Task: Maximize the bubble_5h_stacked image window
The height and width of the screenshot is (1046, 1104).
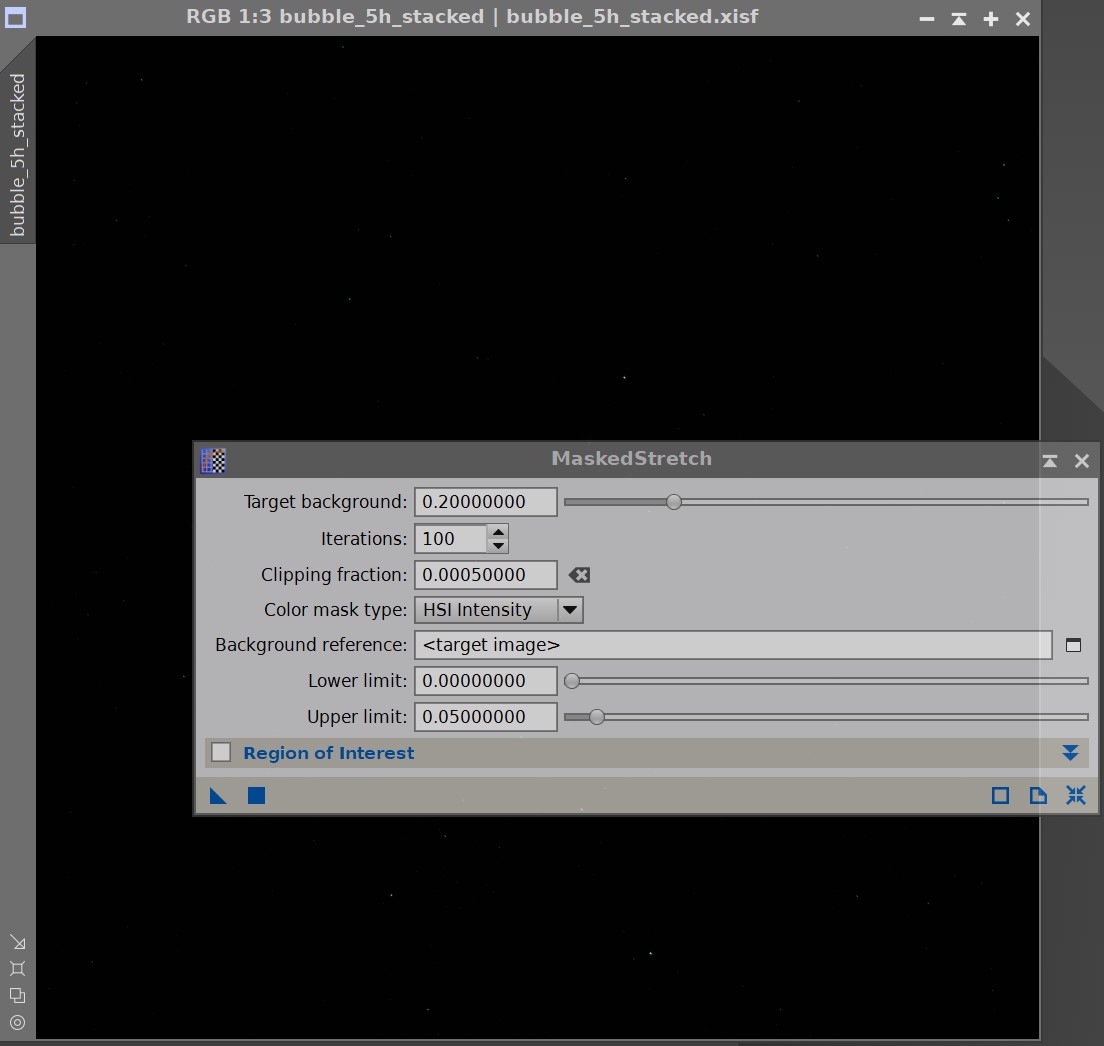Action: (x=991, y=19)
